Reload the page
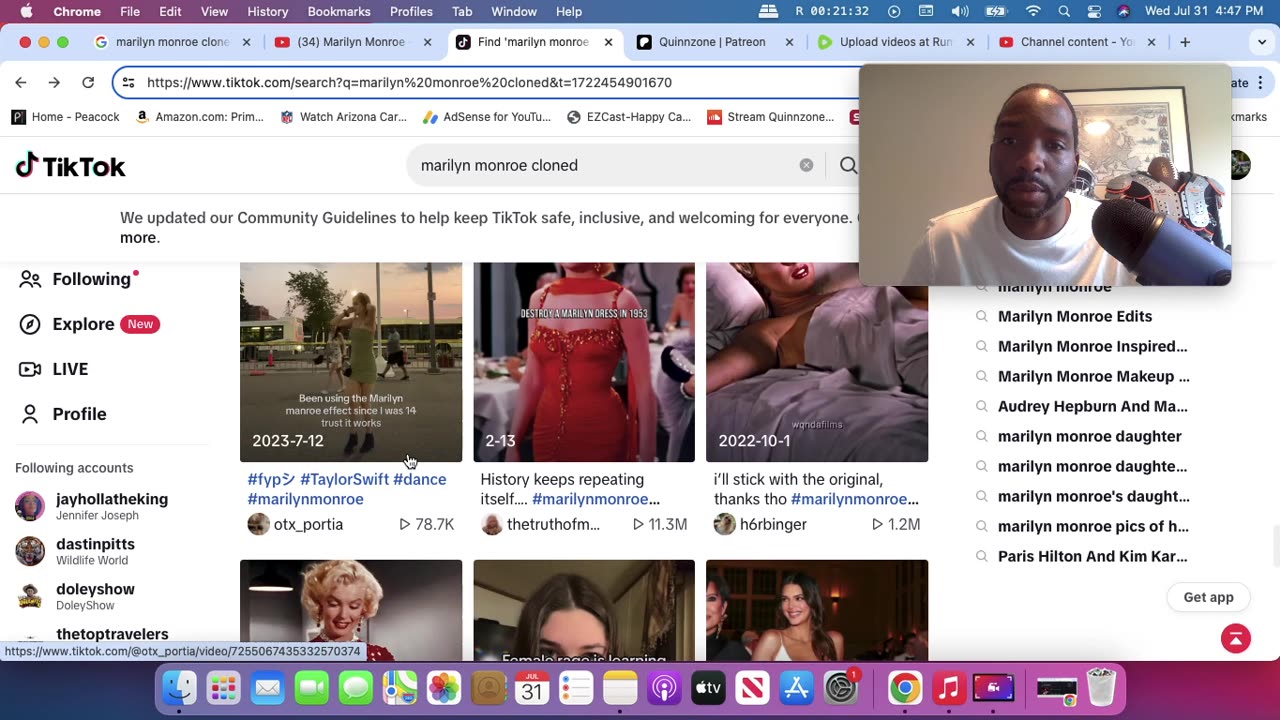 pyautogui.click(x=88, y=82)
